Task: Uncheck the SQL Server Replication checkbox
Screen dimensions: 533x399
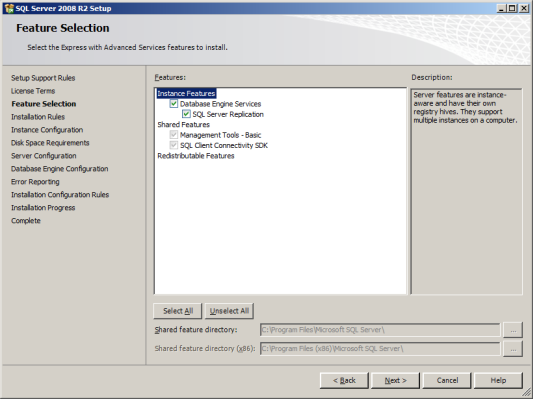Action: pos(186,114)
